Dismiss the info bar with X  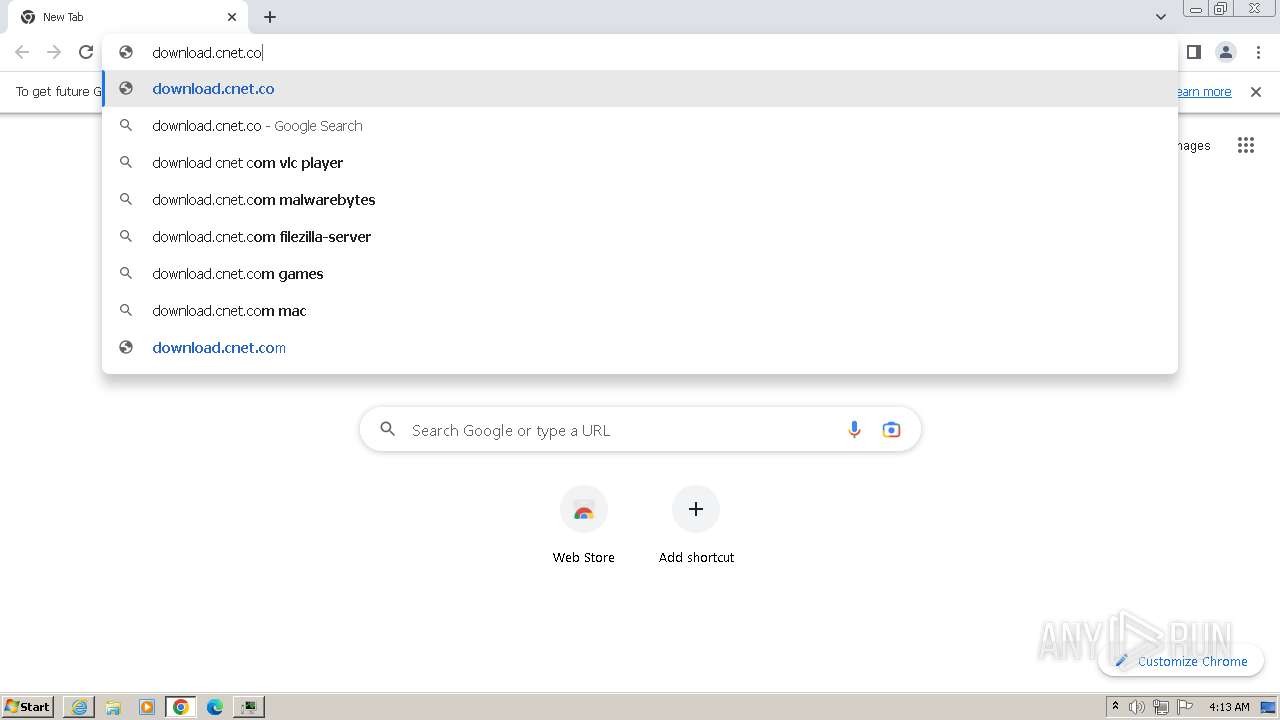point(1256,92)
